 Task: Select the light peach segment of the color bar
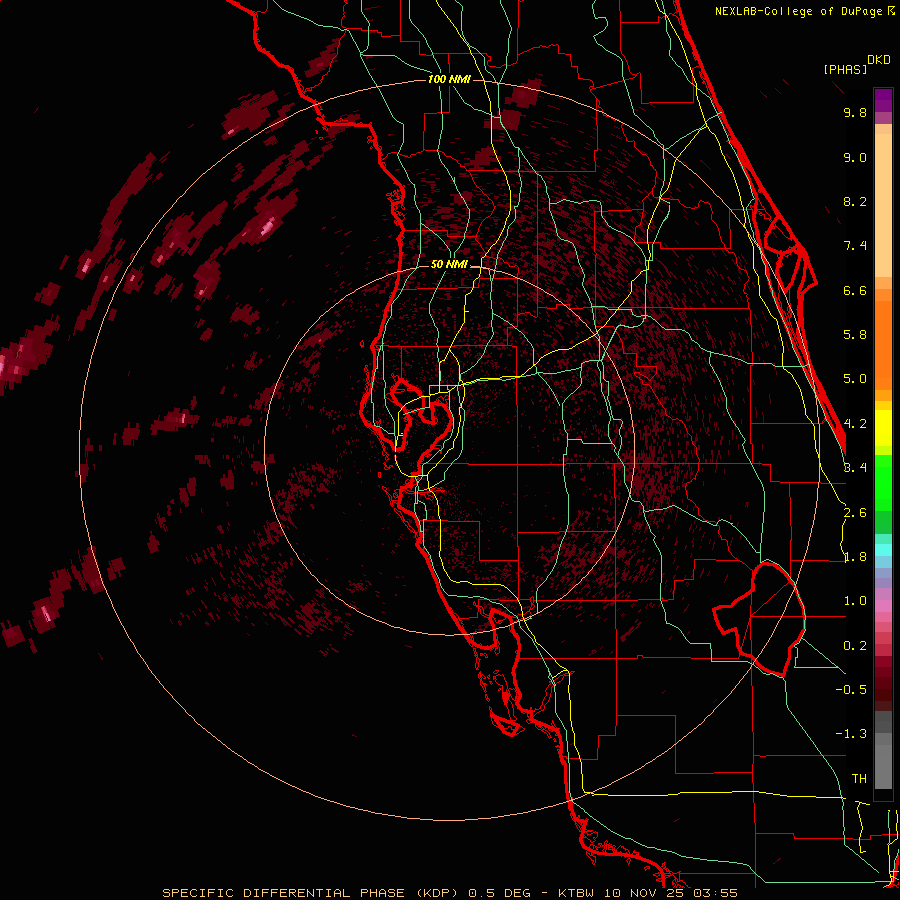tap(883, 204)
